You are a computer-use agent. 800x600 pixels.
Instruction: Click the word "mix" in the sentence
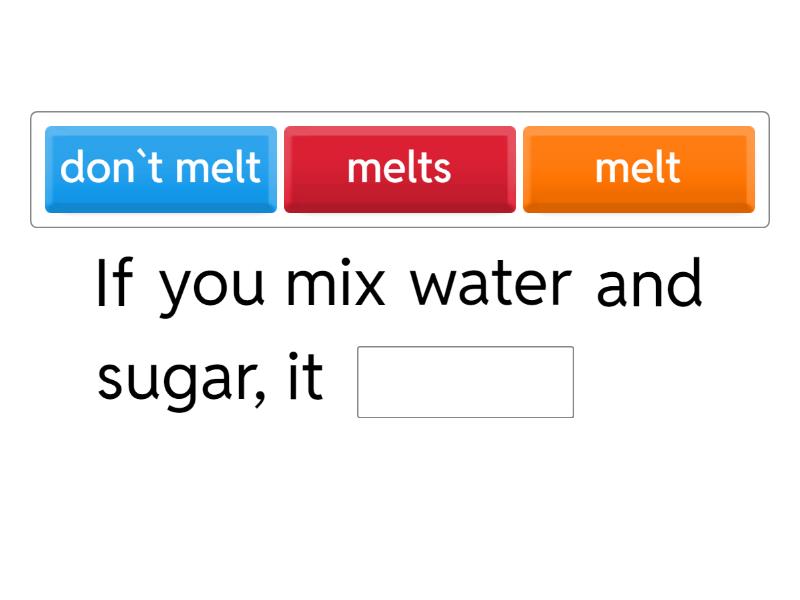335,283
